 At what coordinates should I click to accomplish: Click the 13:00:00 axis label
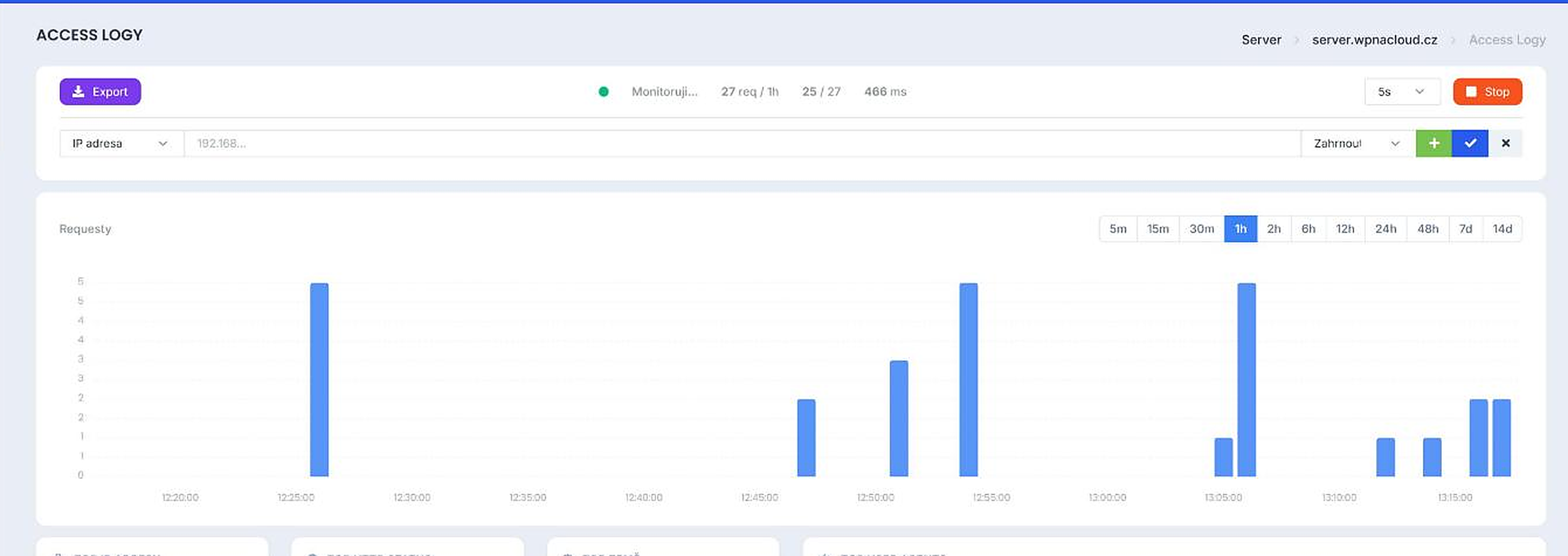[1107, 498]
